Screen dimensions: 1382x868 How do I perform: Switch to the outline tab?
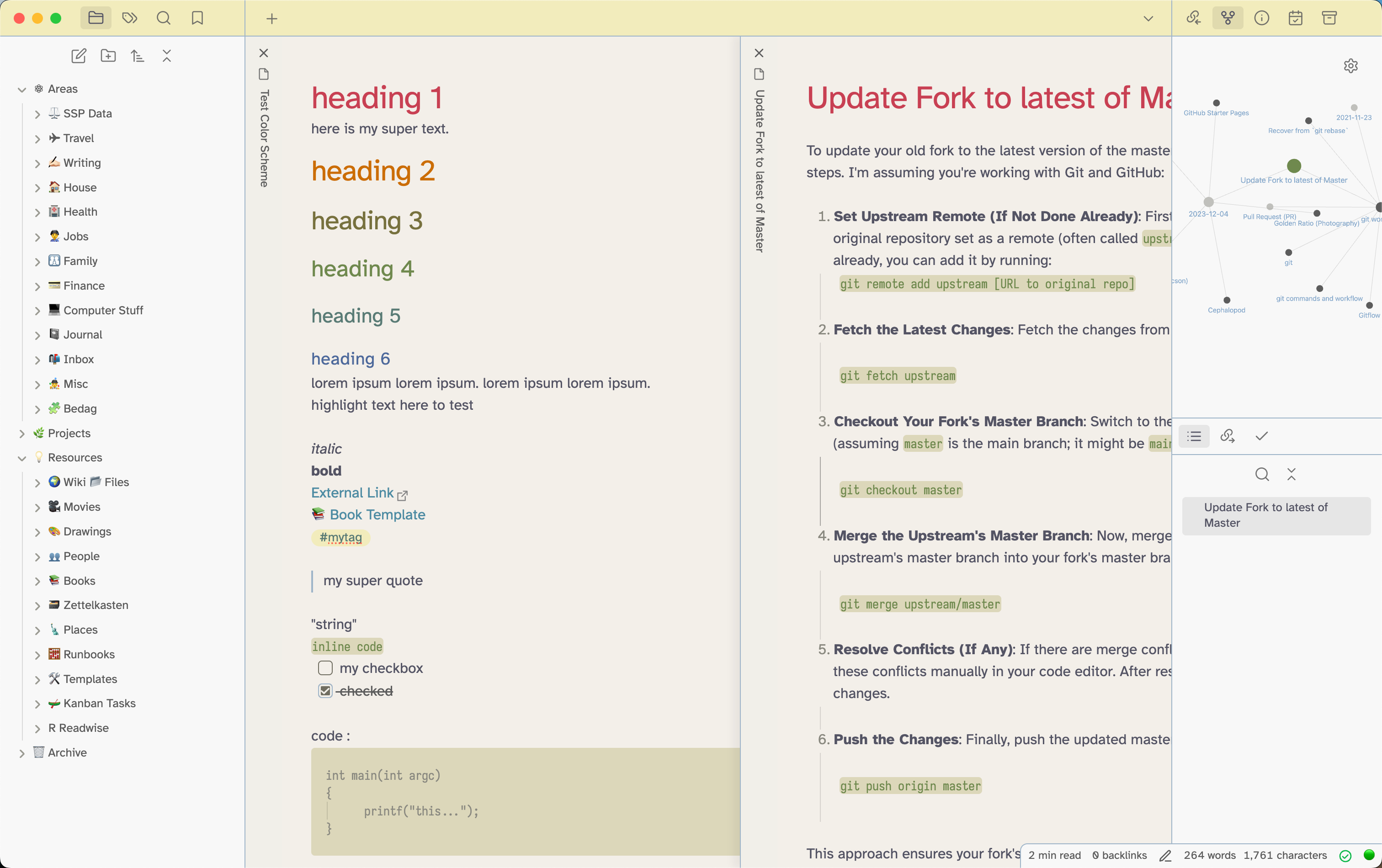1194,436
